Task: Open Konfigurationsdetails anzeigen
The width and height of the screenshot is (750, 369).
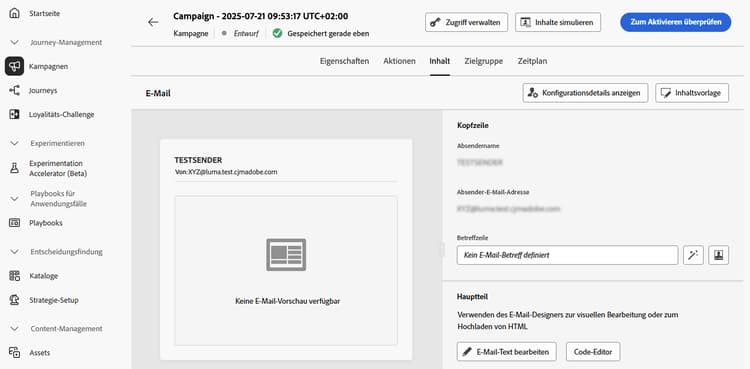Action: (x=585, y=93)
